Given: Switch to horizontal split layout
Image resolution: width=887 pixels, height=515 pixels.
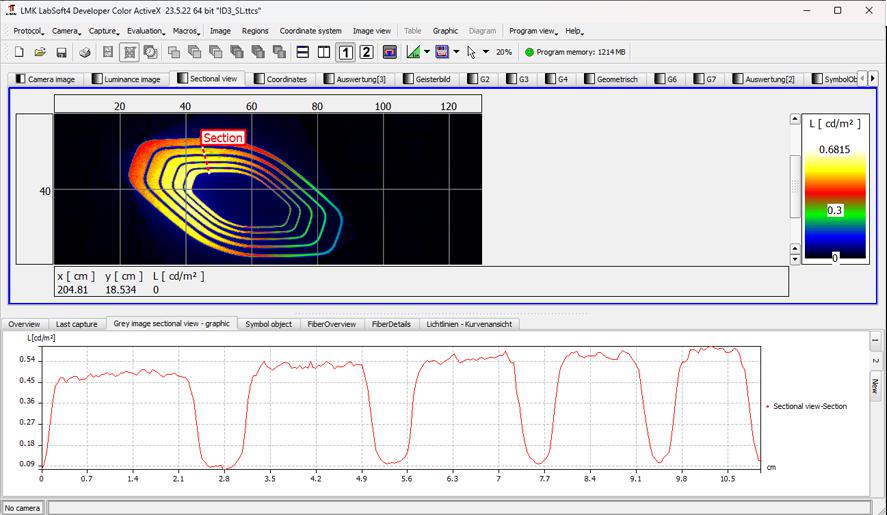Looking at the screenshot, I should 303,52.
